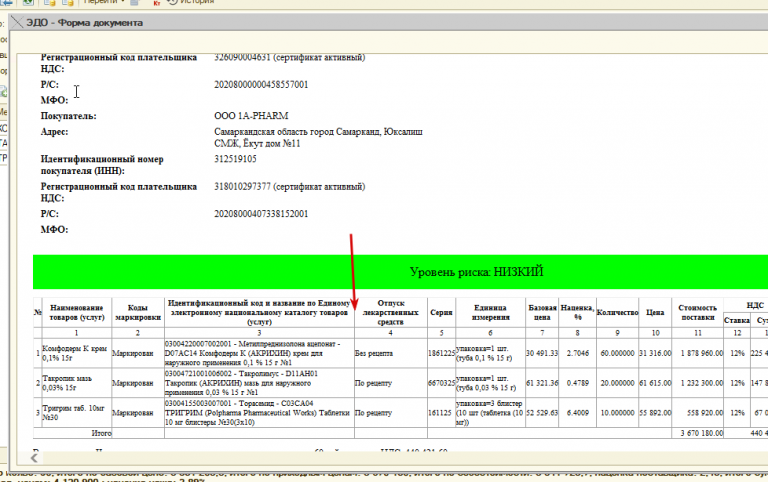Click series number 1861225

tap(441, 353)
